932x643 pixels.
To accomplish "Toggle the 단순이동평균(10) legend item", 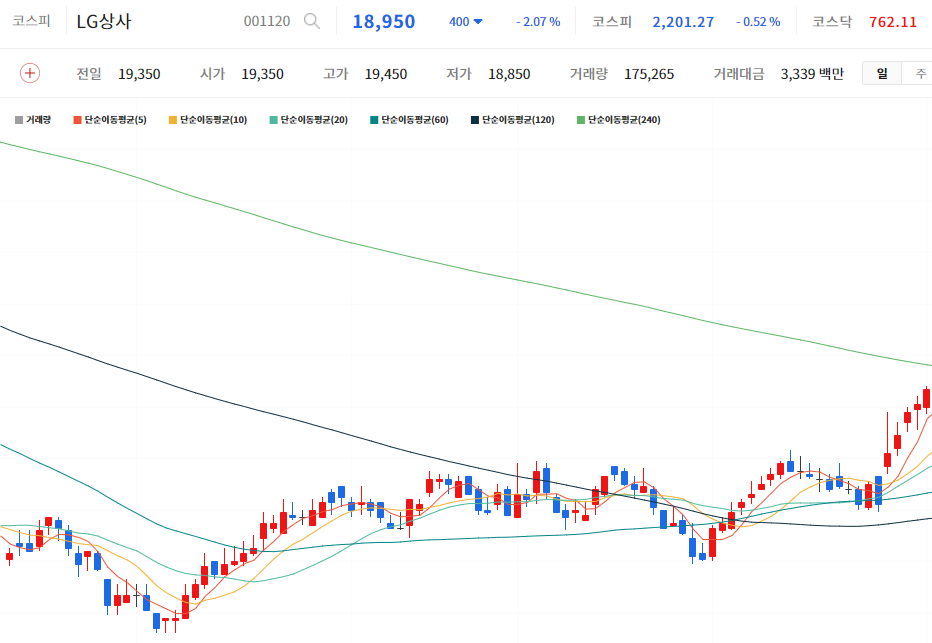I will click(x=208, y=119).
